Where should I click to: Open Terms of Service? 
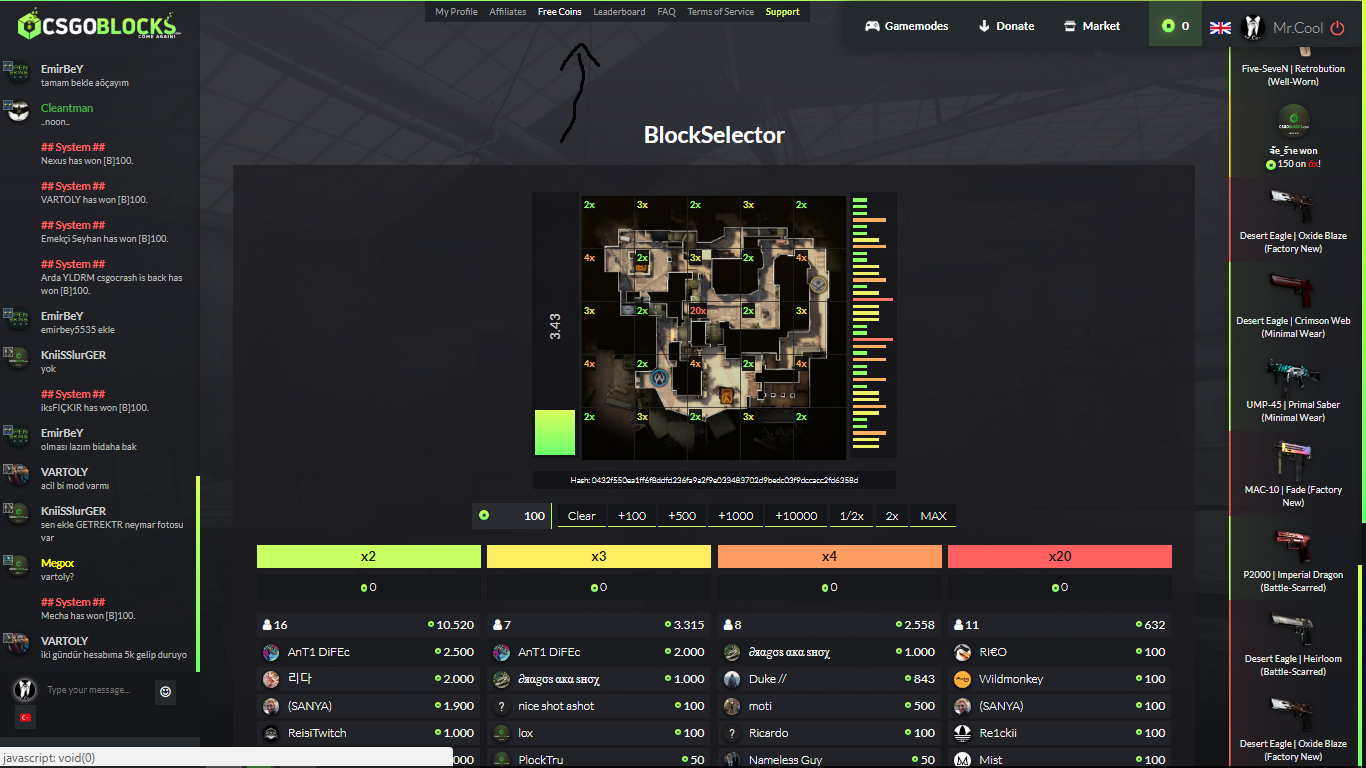721,12
